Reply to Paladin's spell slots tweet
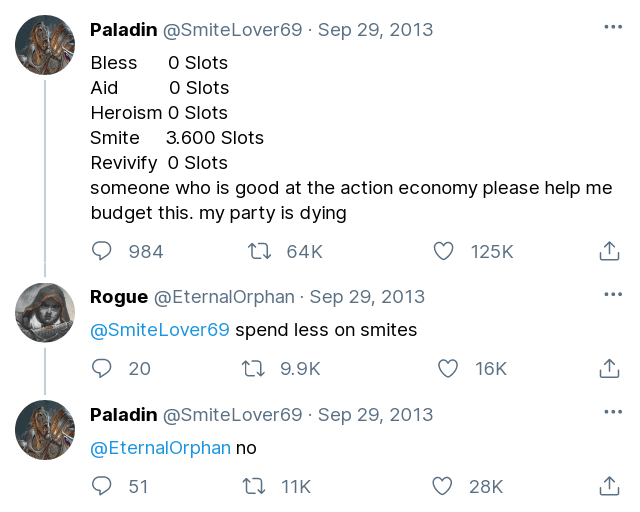The image size is (640, 512). click(x=102, y=251)
